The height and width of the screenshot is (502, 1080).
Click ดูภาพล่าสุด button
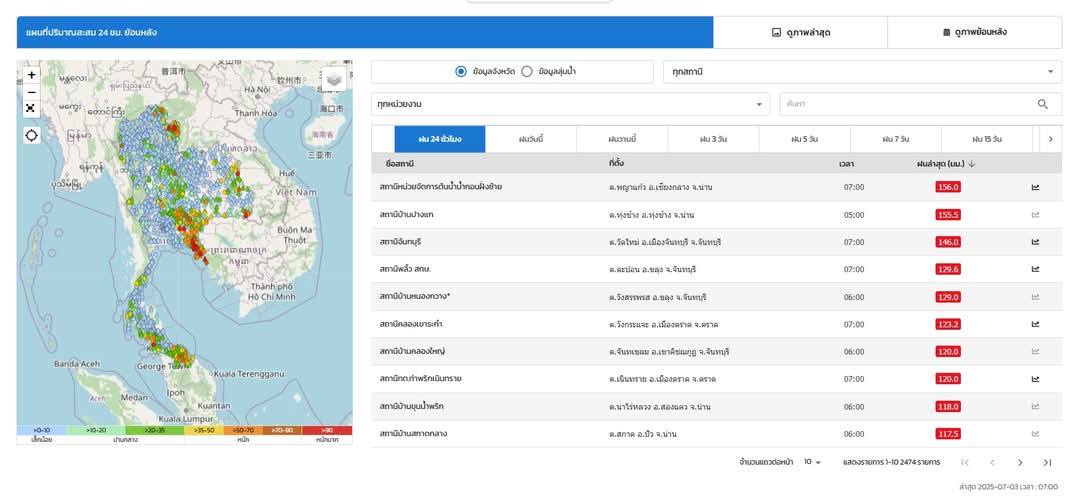(800, 32)
